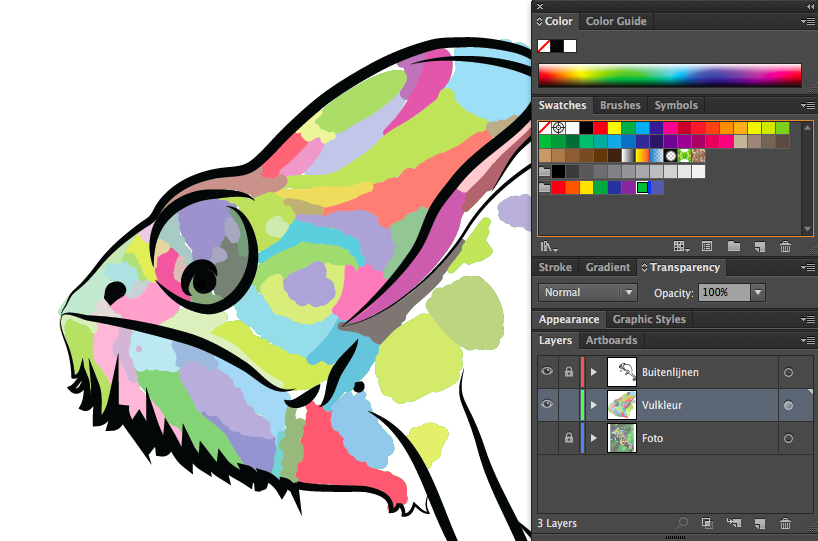Open the Gradient panel tab
Screen dimensions: 818x541
pos(607,267)
